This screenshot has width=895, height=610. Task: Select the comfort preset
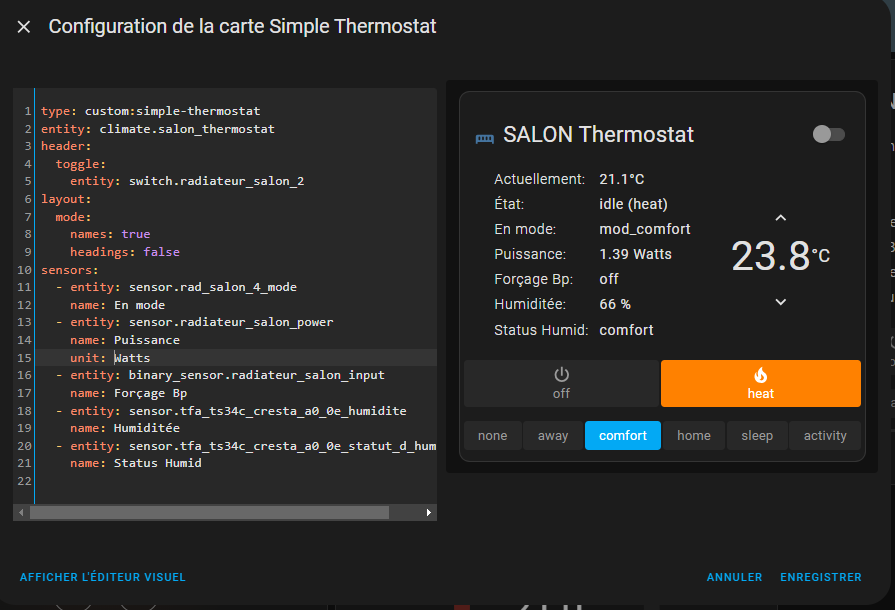[x=622, y=436]
